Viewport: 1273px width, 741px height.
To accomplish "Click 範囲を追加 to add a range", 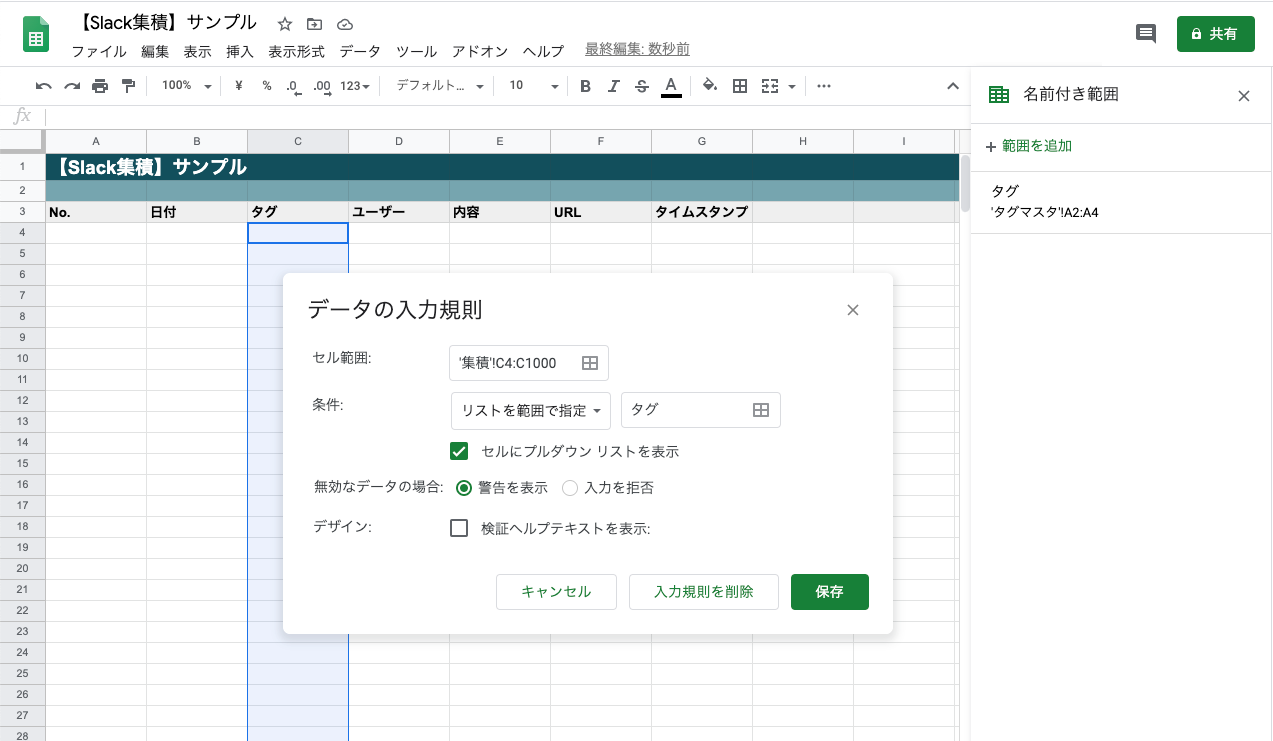I will (x=1029, y=146).
